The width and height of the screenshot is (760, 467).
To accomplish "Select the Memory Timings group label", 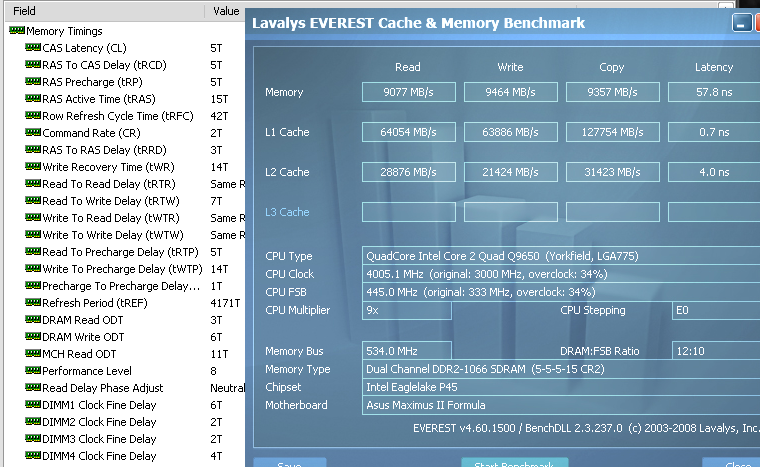I will [64, 31].
